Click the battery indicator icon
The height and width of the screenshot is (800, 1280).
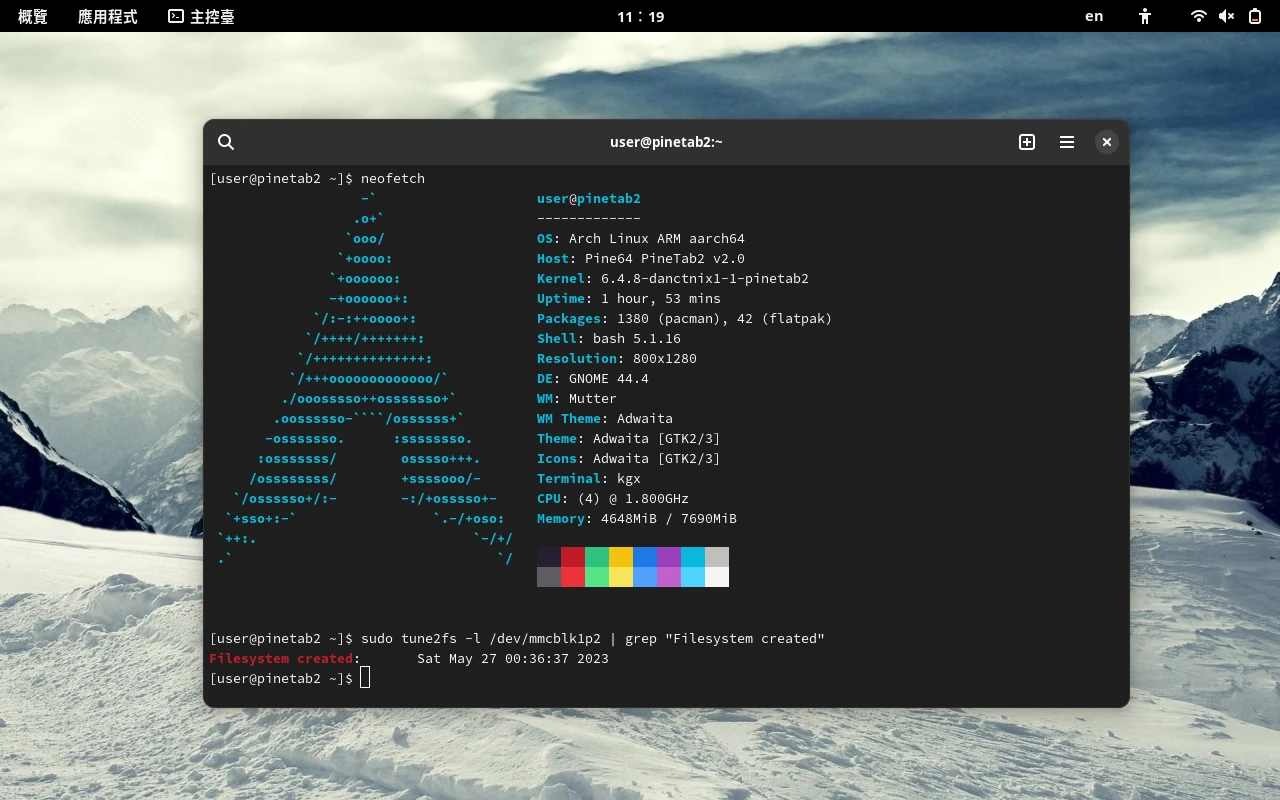1254,16
